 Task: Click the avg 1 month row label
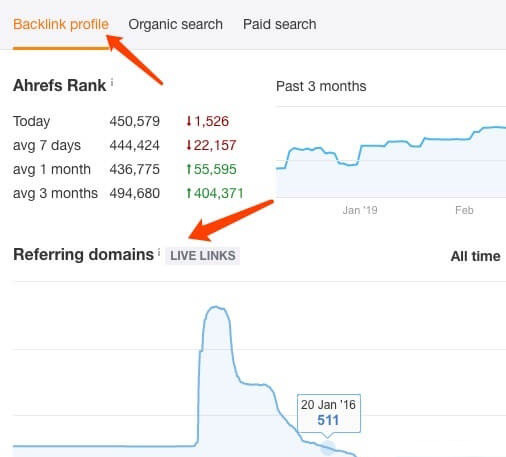(x=52, y=169)
